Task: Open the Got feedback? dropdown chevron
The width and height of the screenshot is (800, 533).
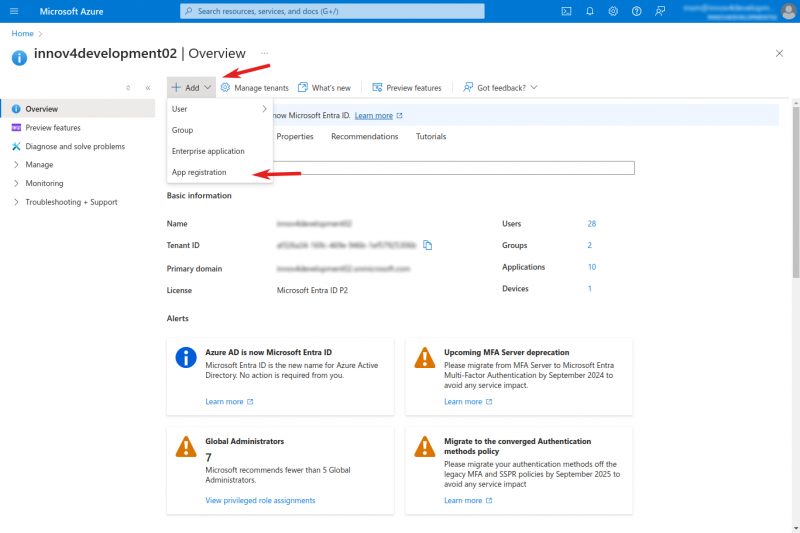Action: [534, 87]
